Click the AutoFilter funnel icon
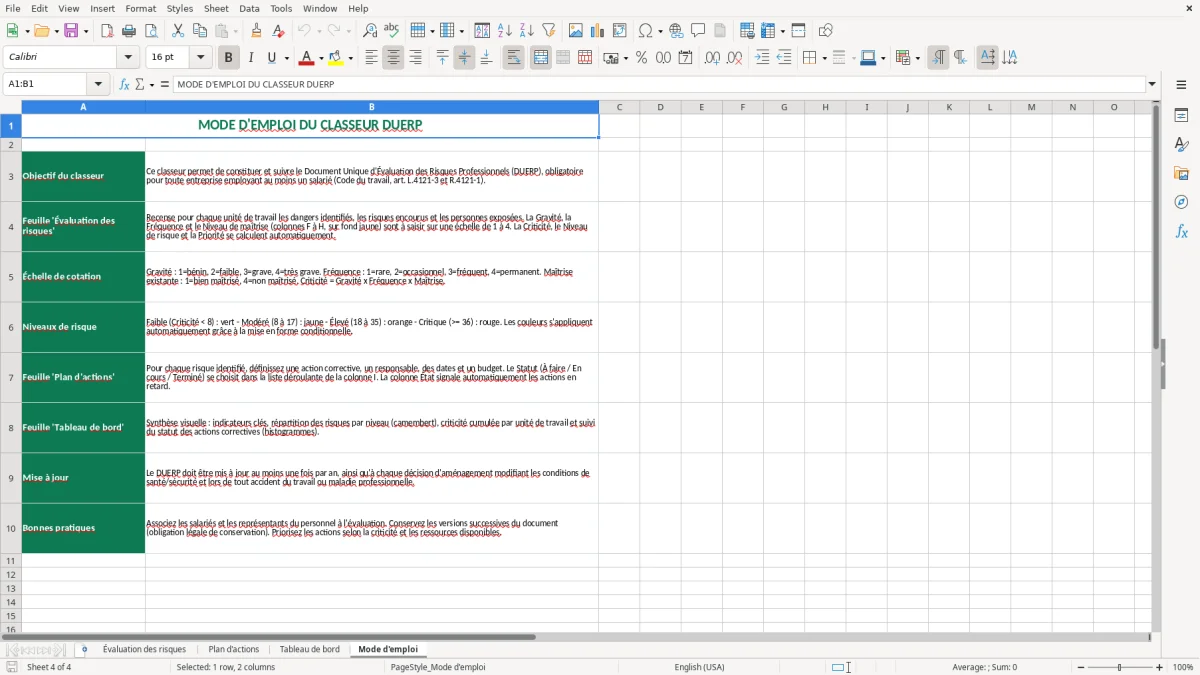This screenshot has height=675, width=1200. (x=548, y=31)
